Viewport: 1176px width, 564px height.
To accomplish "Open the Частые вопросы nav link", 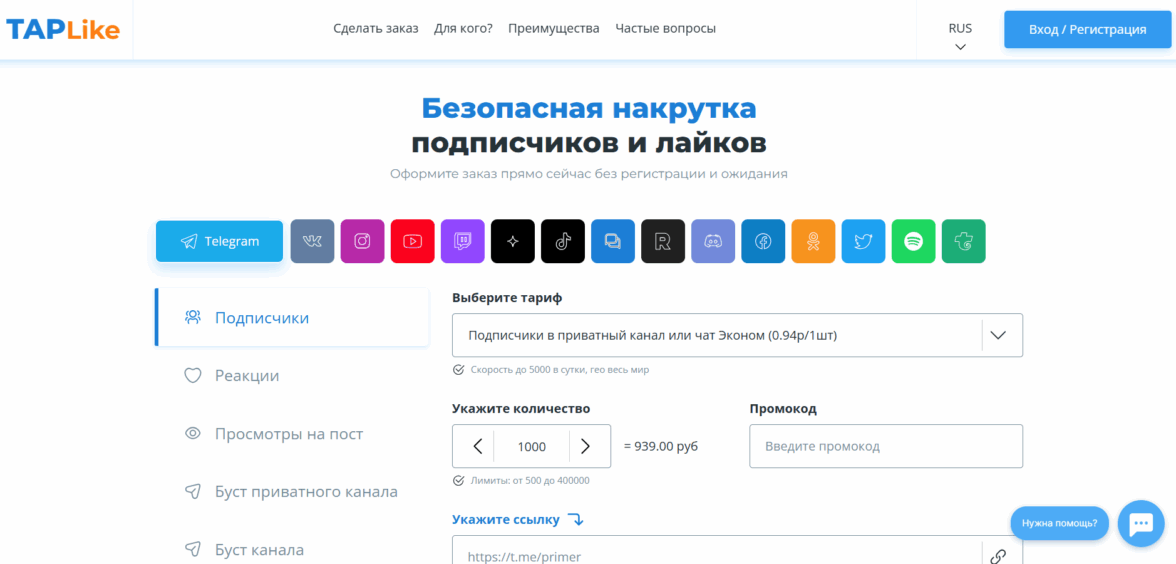I will [665, 28].
